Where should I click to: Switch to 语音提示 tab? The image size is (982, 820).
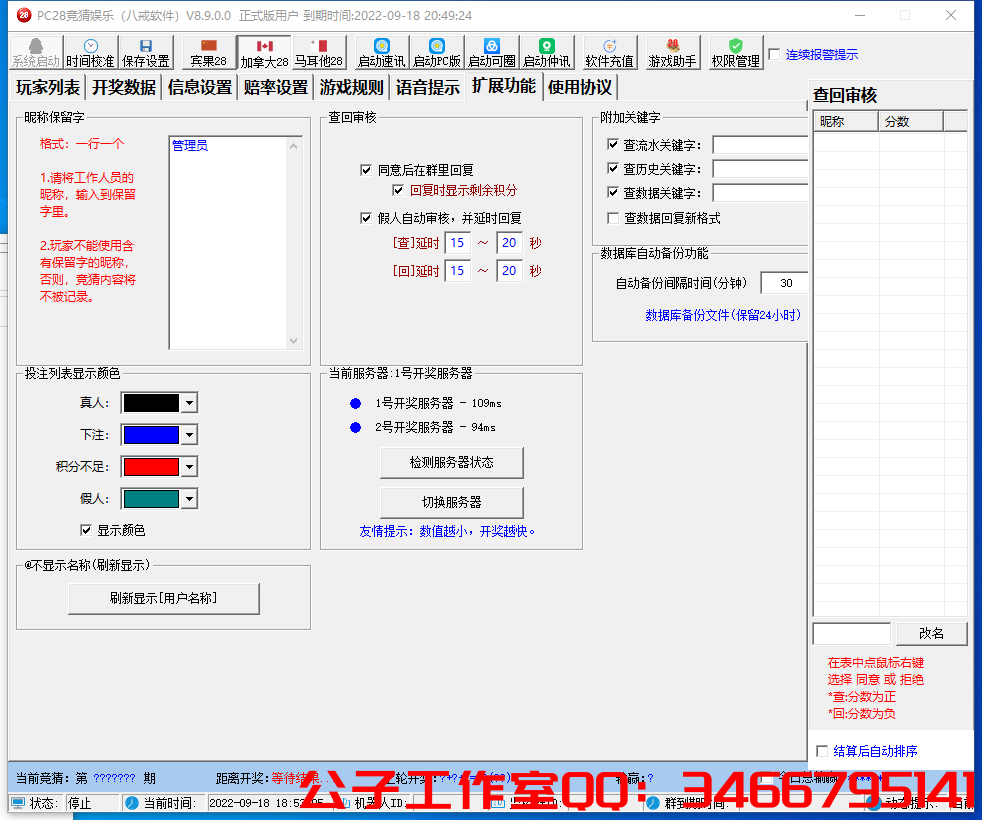428,87
